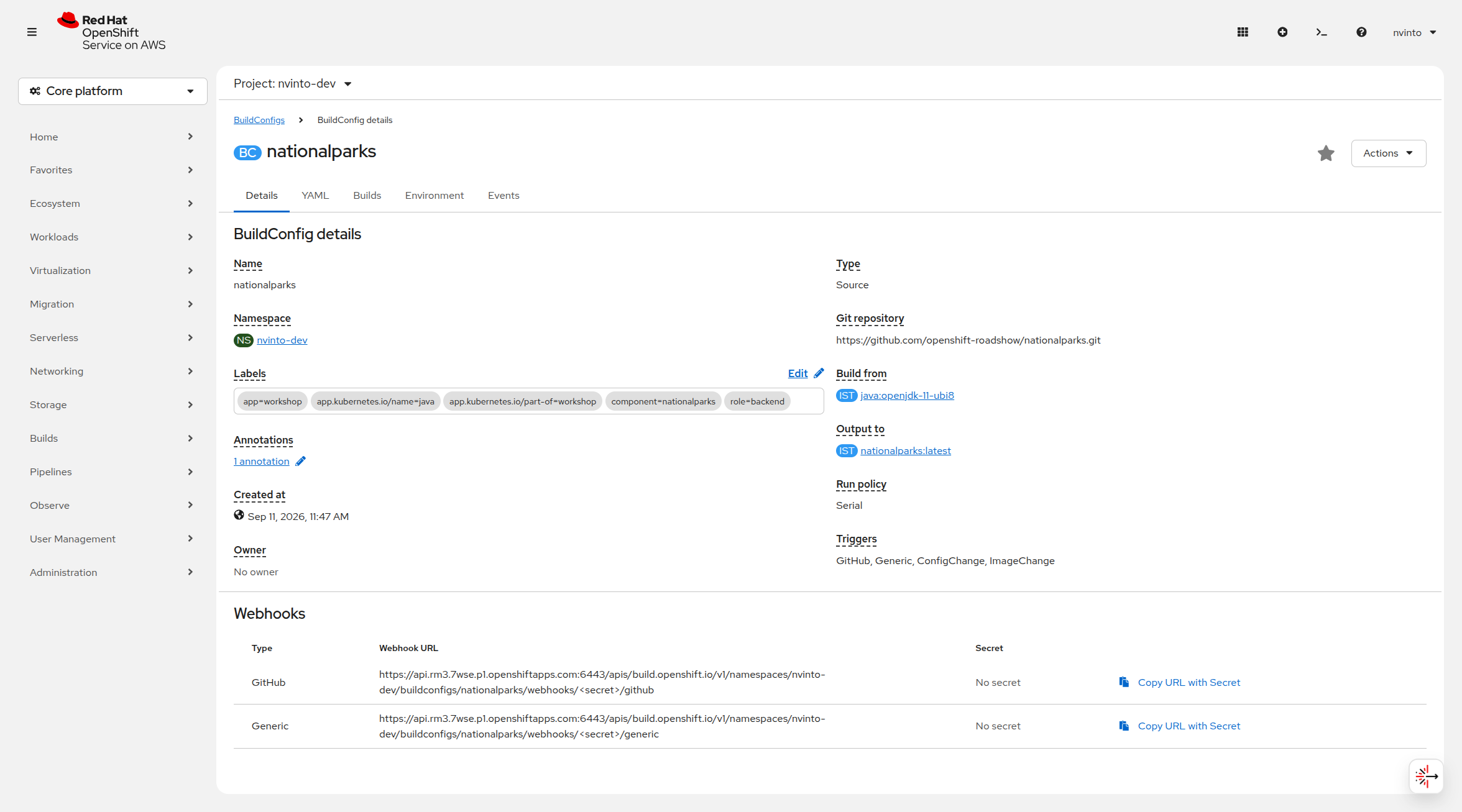Open the nvinto-dev namespace link
Viewport: 1462px width, 812px height.
(x=282, y=340)
